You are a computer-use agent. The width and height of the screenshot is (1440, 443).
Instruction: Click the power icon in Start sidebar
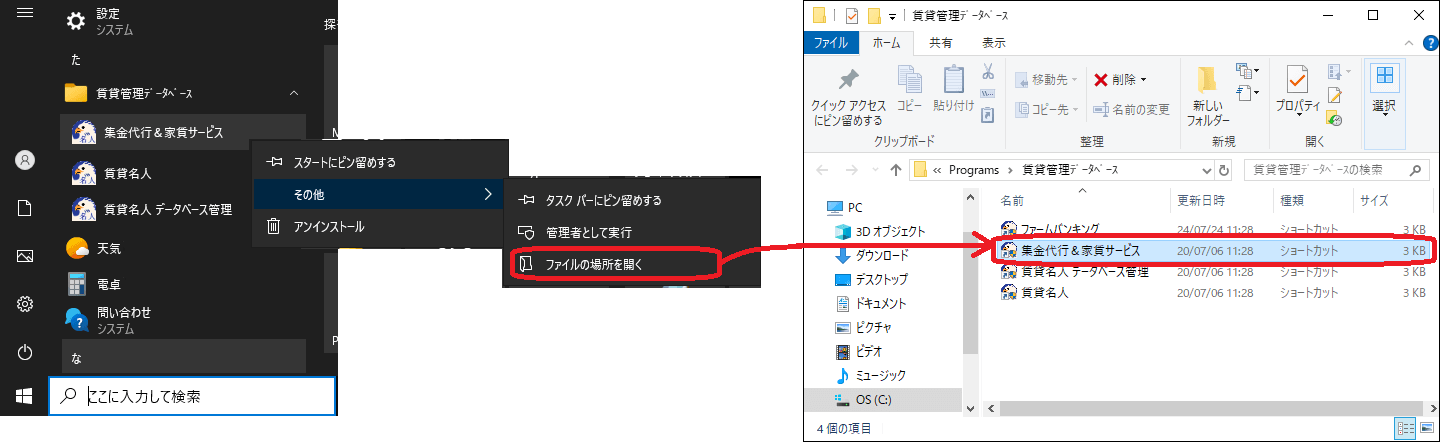tap(25, 352)
